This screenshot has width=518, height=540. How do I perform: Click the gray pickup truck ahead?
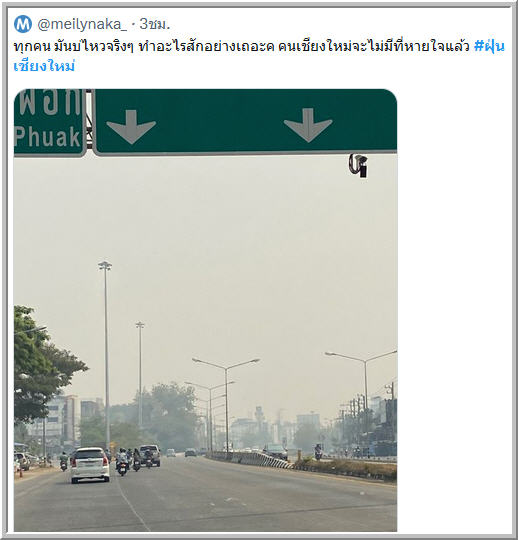pyautogui.click(x=150, y=455)
